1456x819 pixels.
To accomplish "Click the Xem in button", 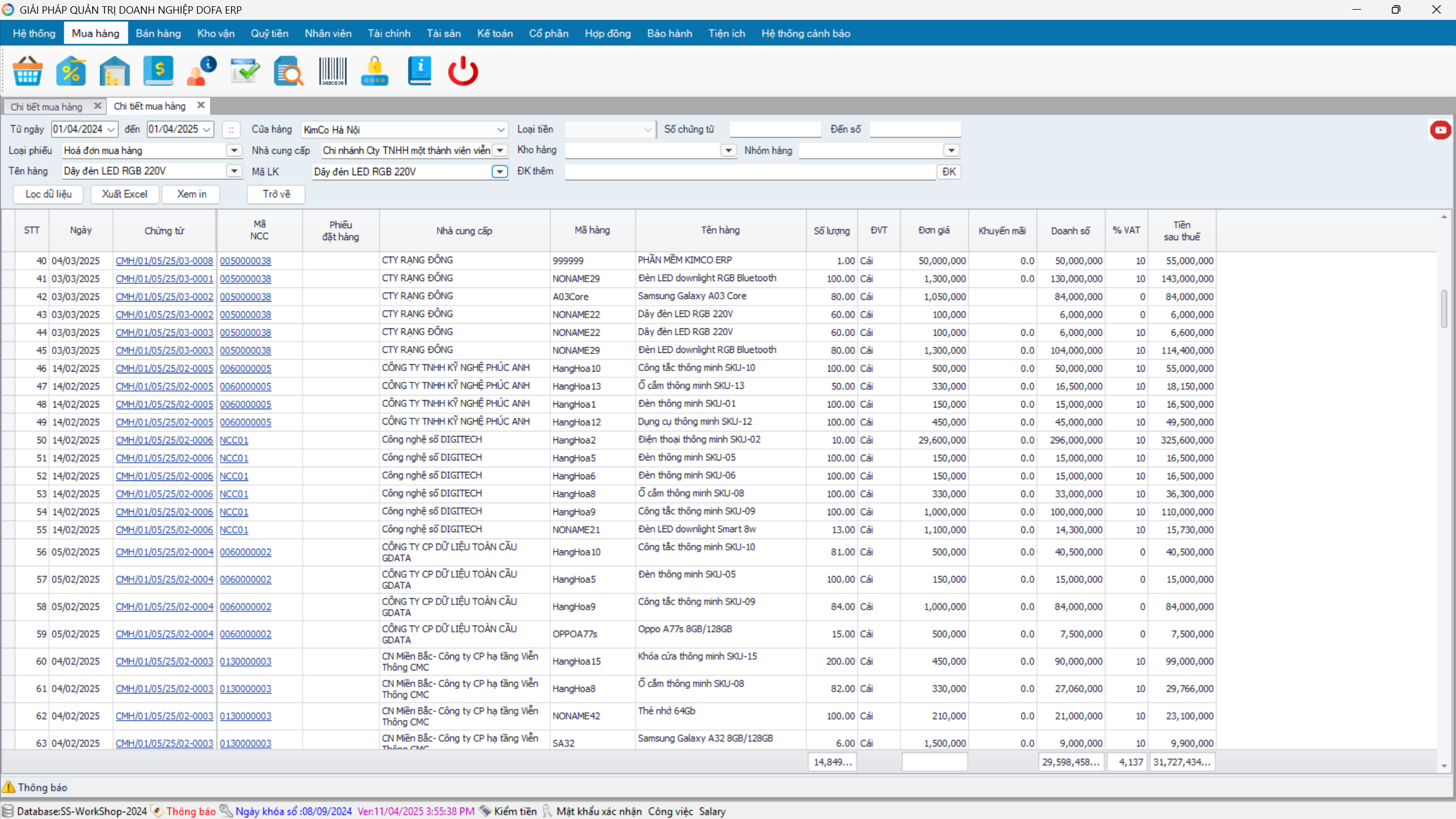I will (x=191, y=194).
